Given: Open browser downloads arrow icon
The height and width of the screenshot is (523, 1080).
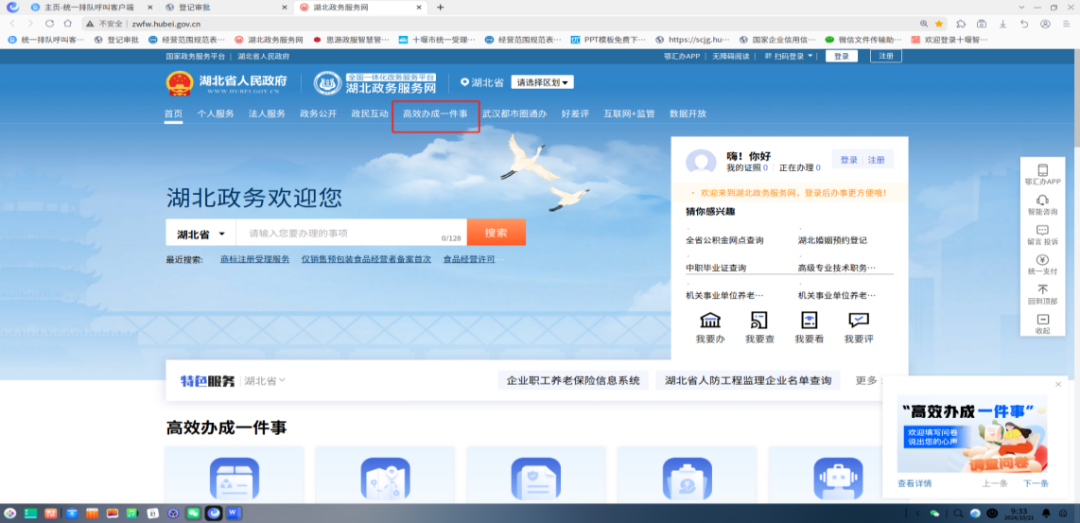Looking at the screenshot, I should 1003,23.
